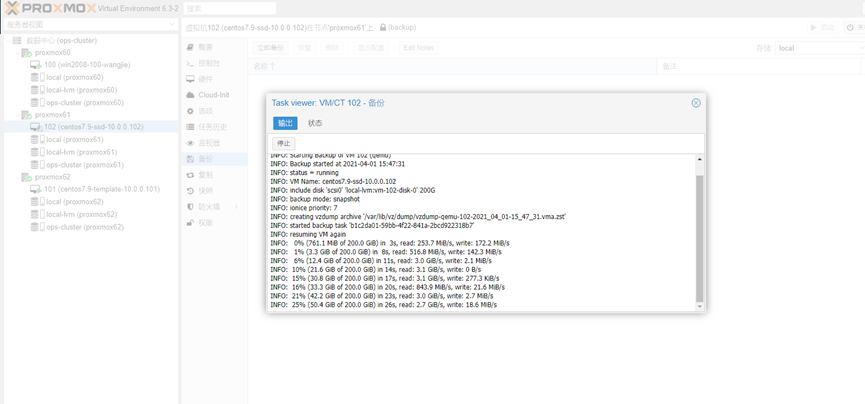Open the 快照 snapshot history icon

[x=190, y=191]
